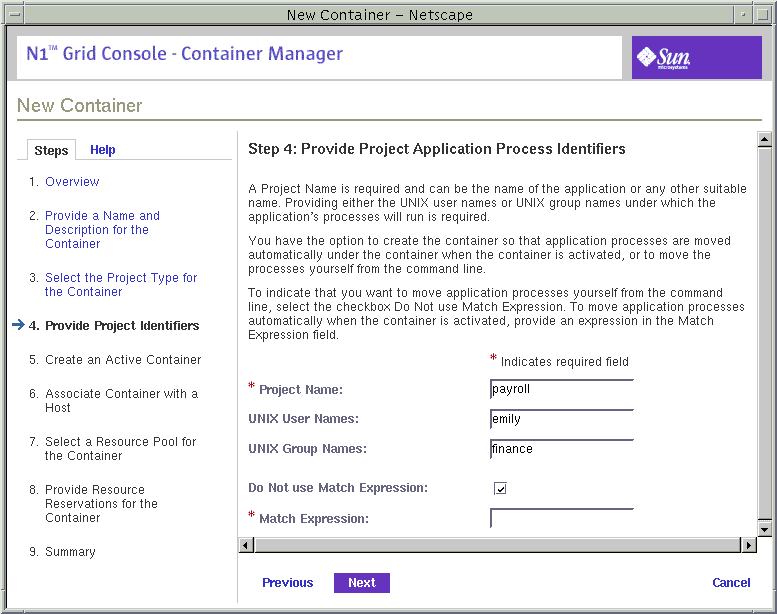Click the Step 4 heading text
777x614 pixels.
click(x=437, y=149)
